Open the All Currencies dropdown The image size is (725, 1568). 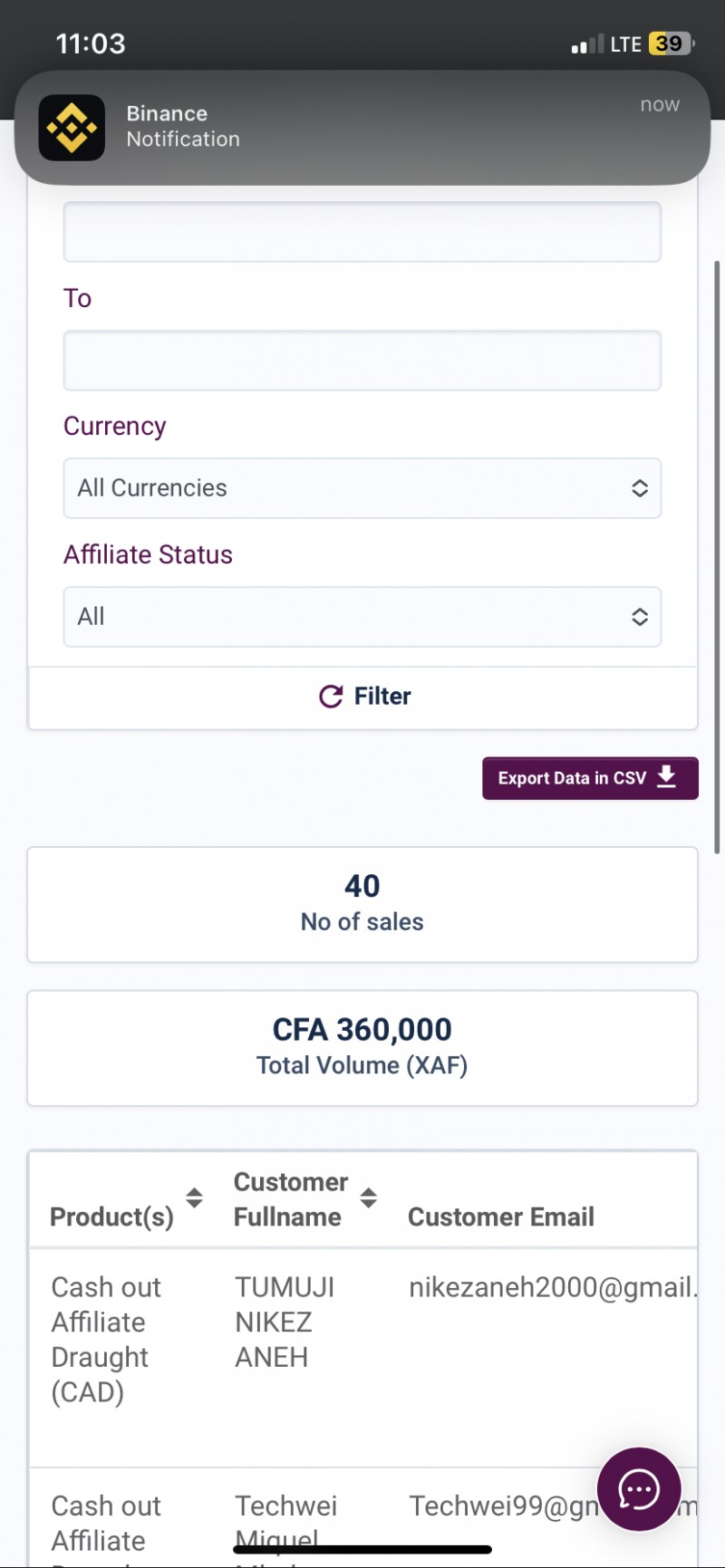tap(362, 488)
